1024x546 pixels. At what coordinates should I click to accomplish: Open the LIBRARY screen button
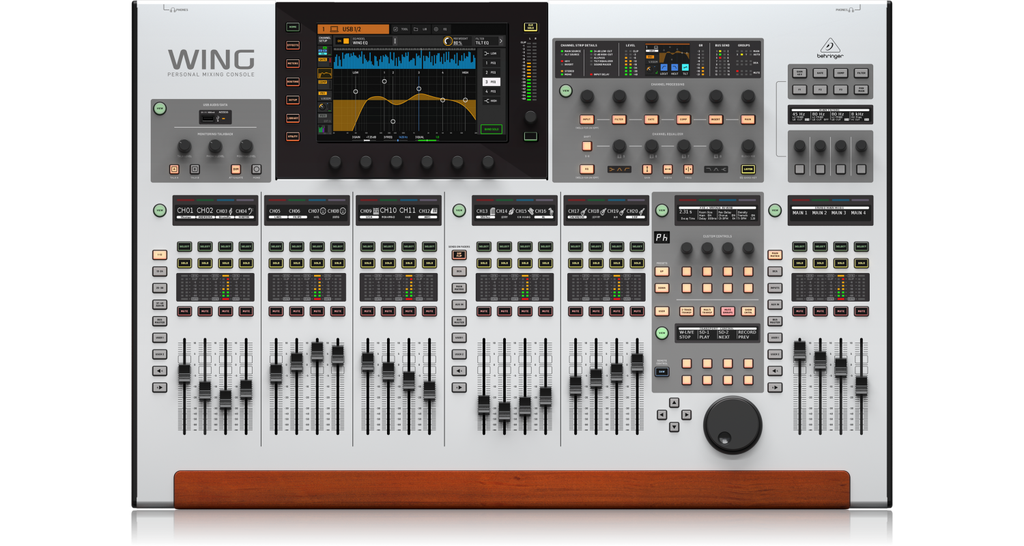(293, 118)
